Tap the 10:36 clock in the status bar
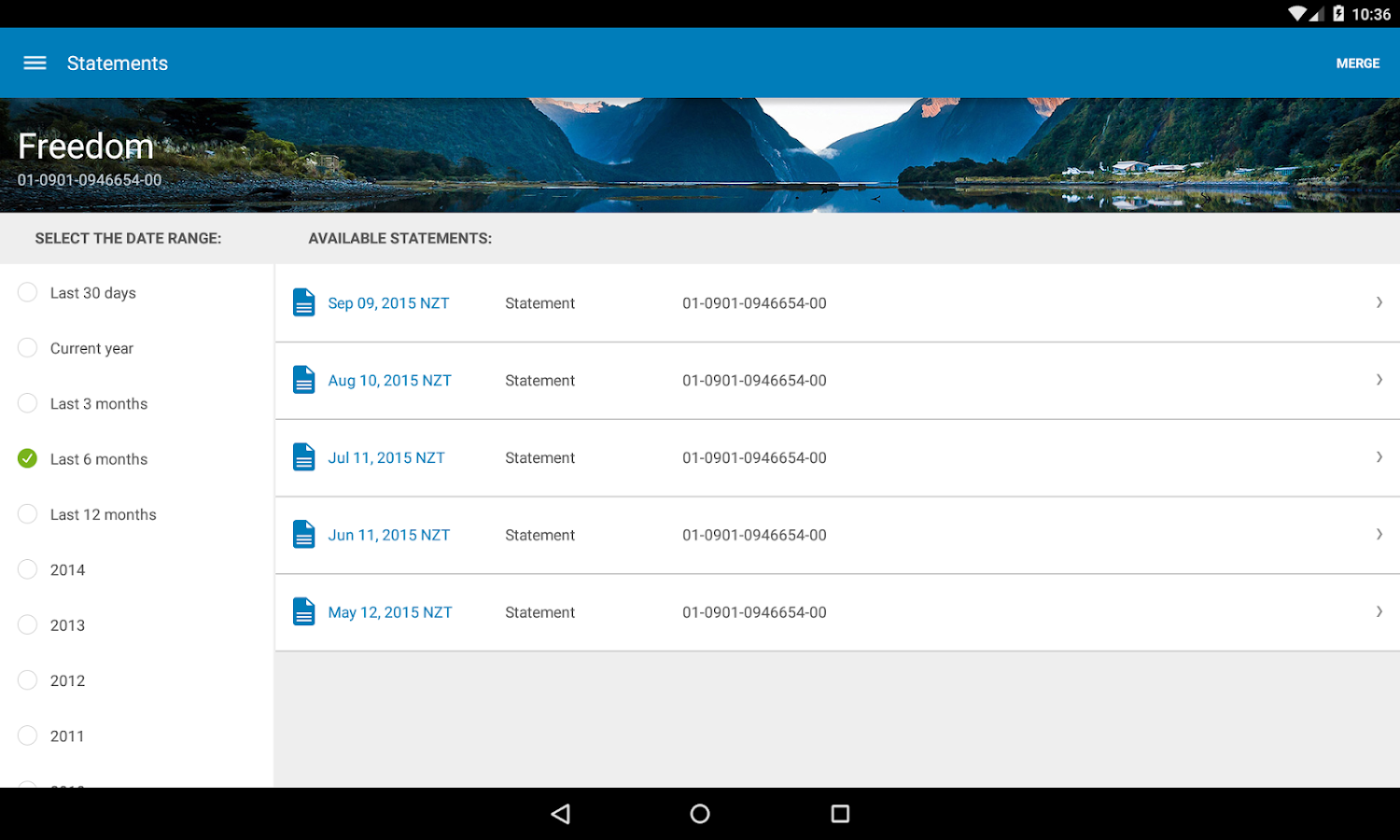1400x840 pixels. point(1371,14)
